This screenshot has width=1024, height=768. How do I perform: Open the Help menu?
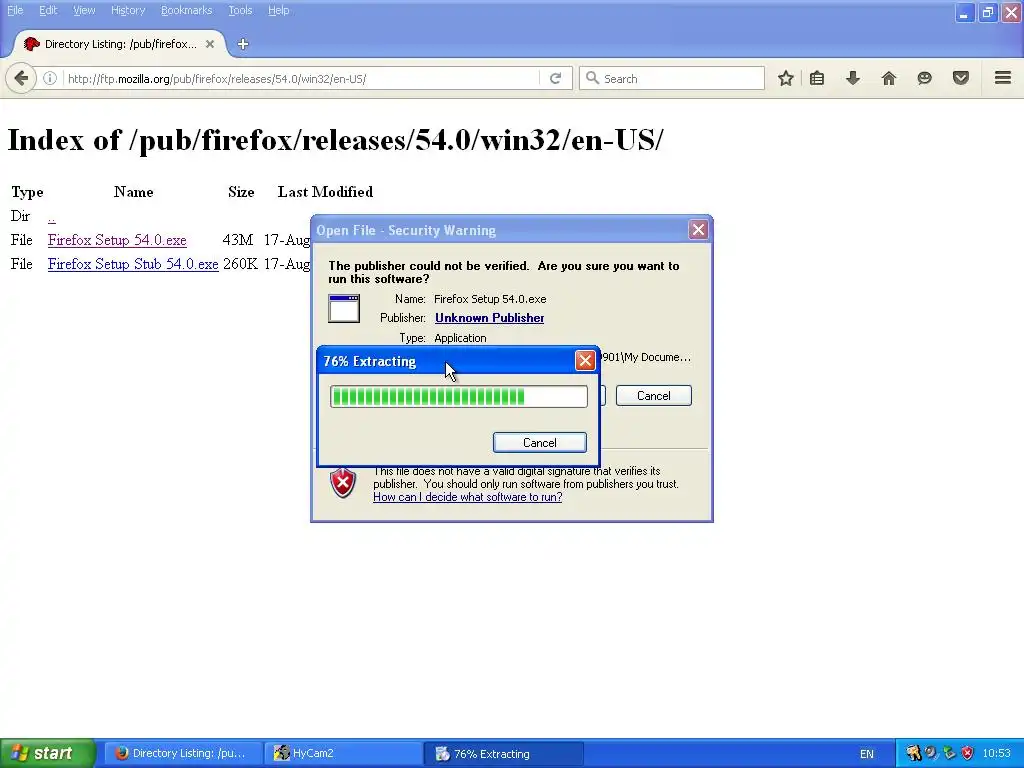pyautogui.click(x=278, y=10)
